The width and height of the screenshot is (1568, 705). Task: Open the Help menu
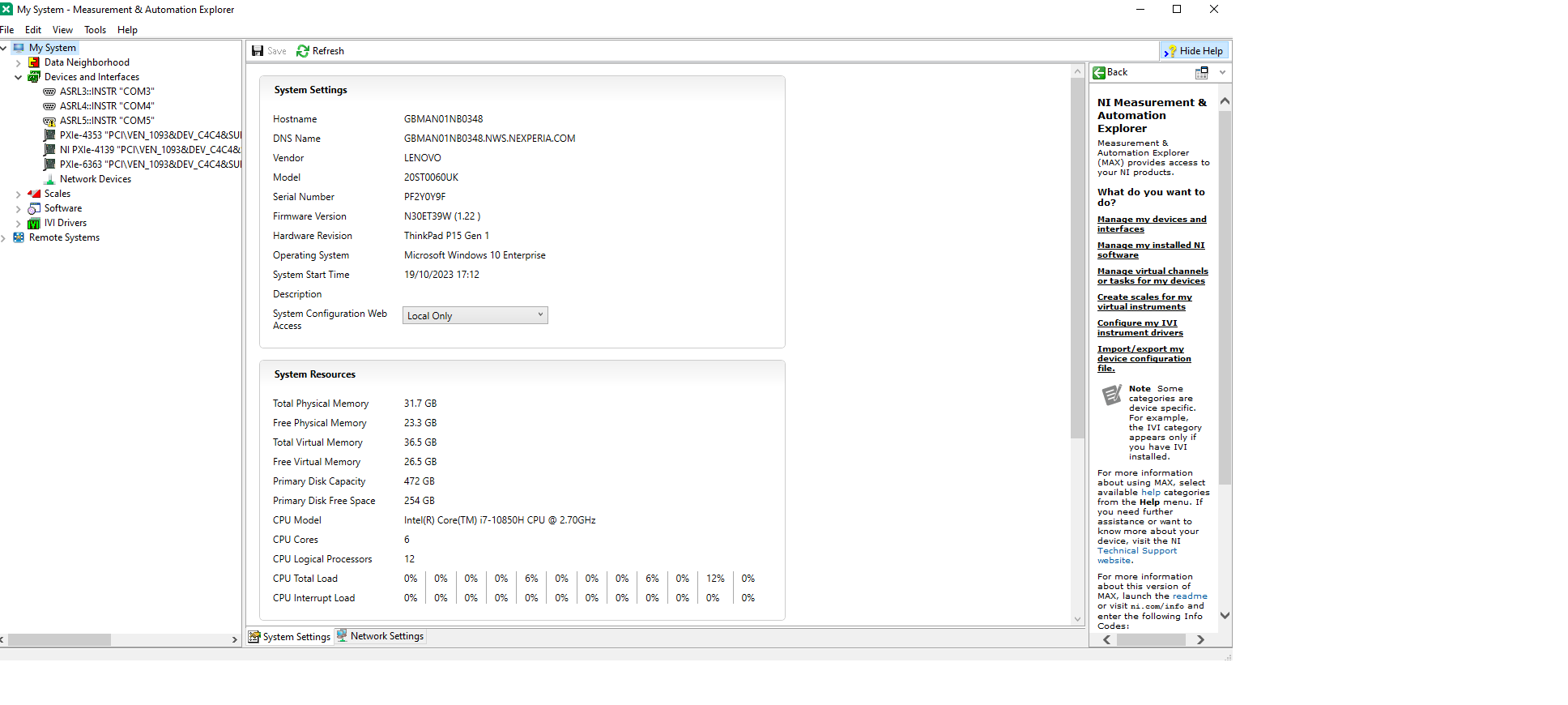click(127, 30)
